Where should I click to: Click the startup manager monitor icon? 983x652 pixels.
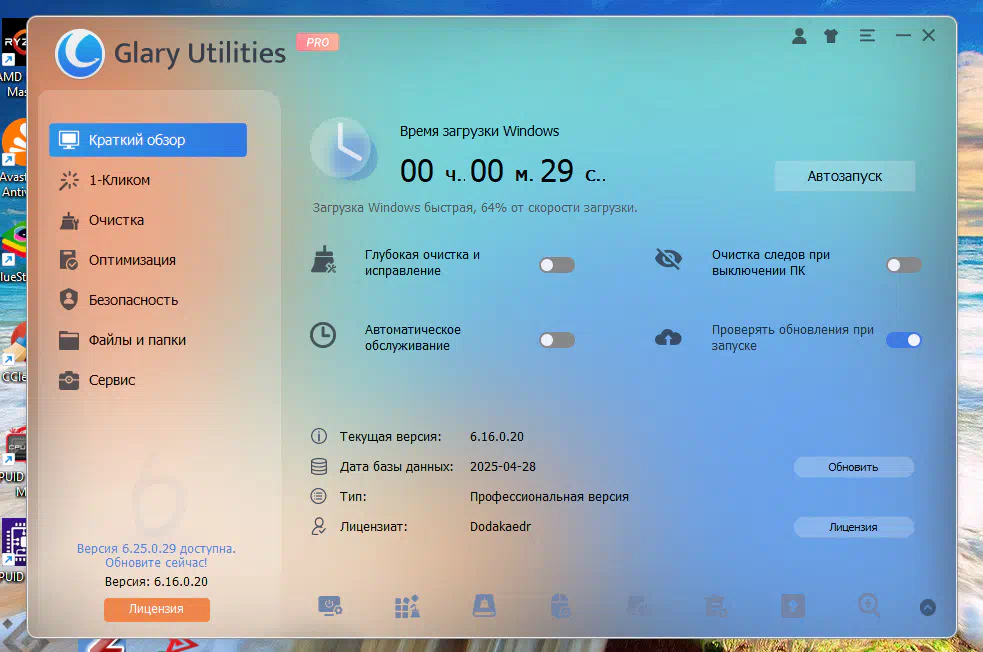[x=330, y=606]
